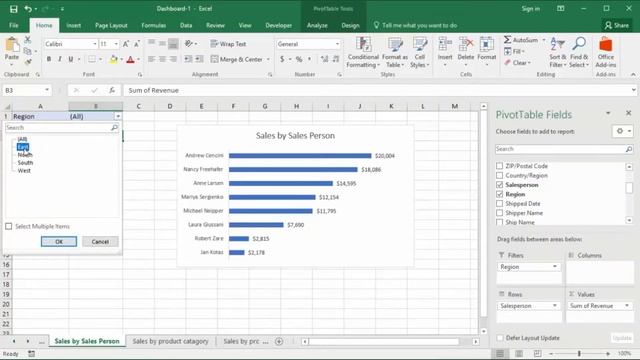
Task: Check Shipped Date field
Action: [x=500, y=203]
